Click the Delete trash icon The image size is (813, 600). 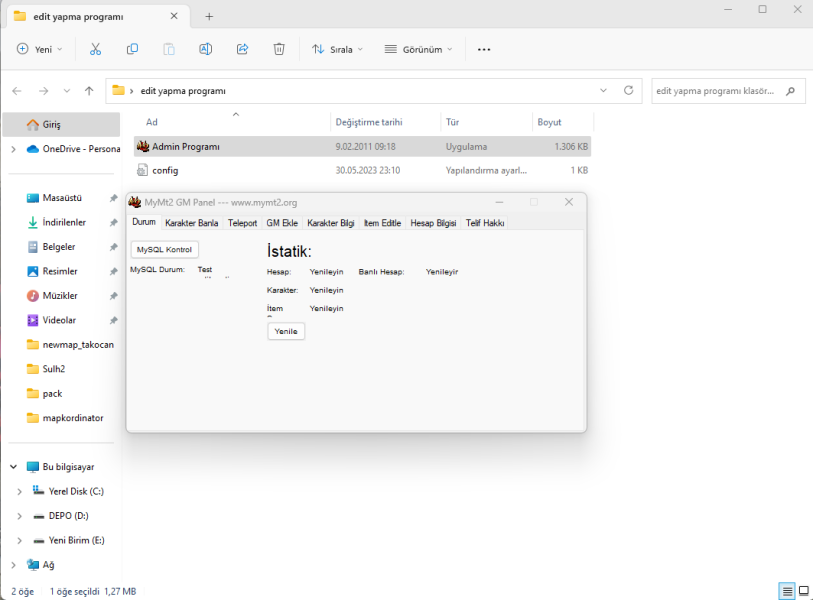pyautogui.click(x=279, y=49)
